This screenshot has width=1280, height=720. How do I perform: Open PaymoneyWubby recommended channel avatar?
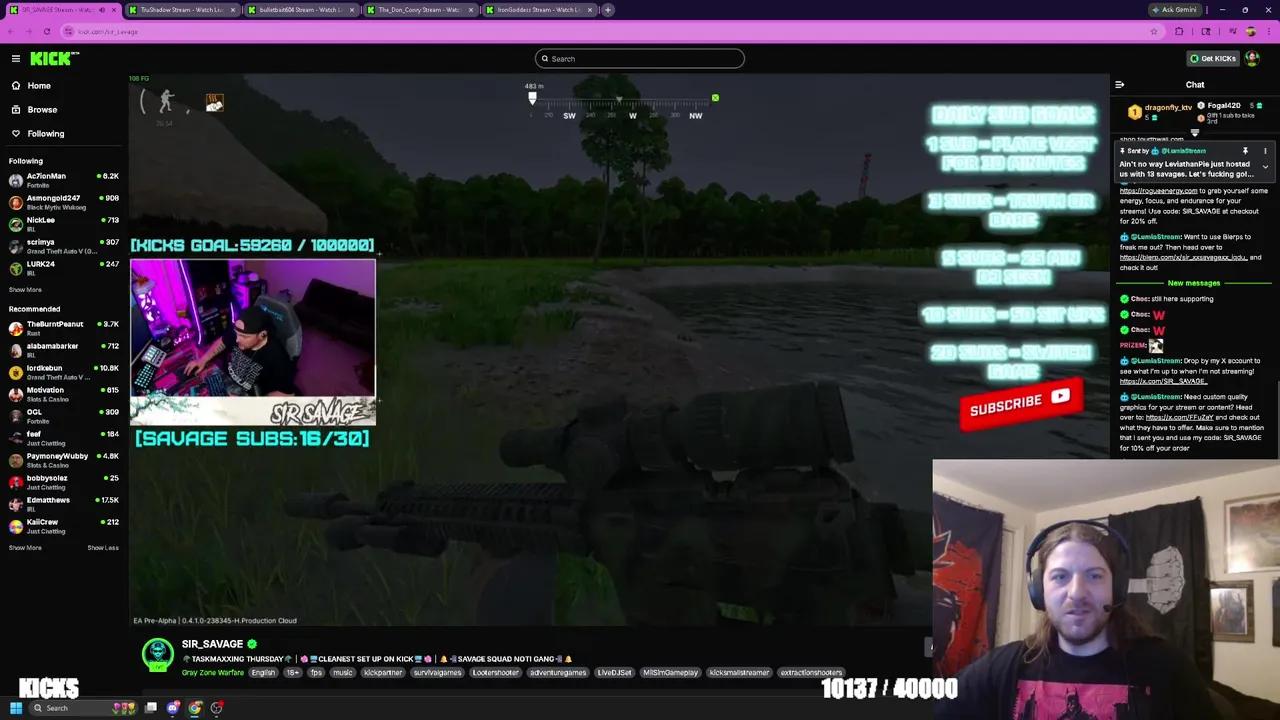coord(15,460)
